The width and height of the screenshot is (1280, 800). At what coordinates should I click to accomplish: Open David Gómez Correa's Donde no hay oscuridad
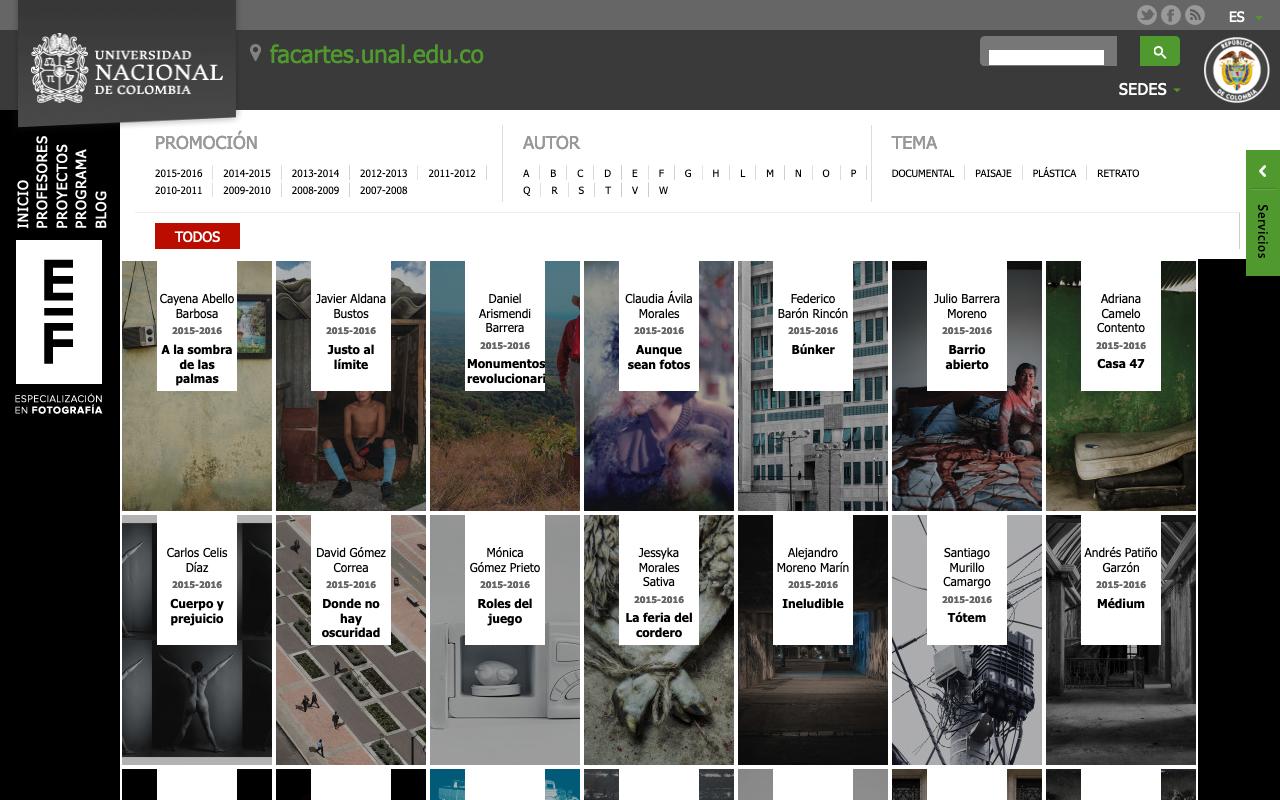click(351, 640)
